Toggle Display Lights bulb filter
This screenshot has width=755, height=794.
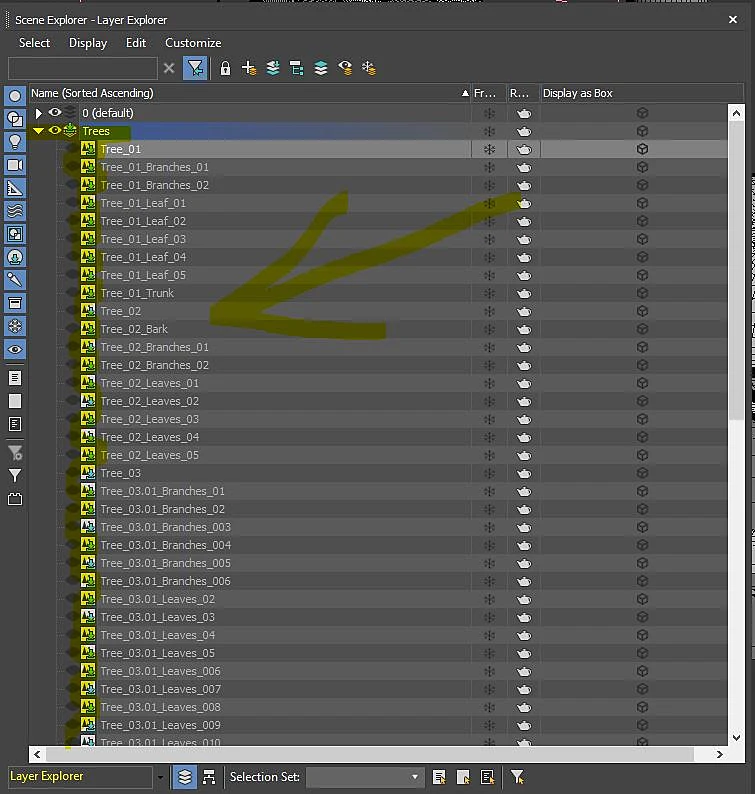pyautogui.click(x=15, y=142)
